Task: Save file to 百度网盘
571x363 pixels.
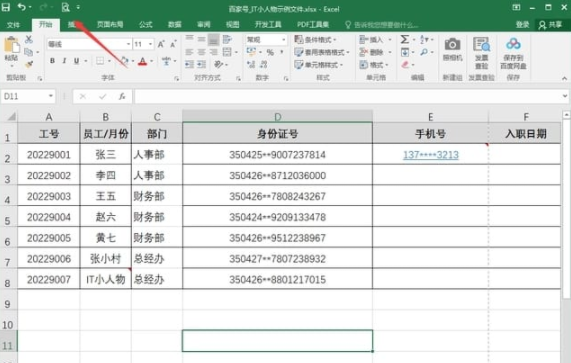Action: (513, 53)
